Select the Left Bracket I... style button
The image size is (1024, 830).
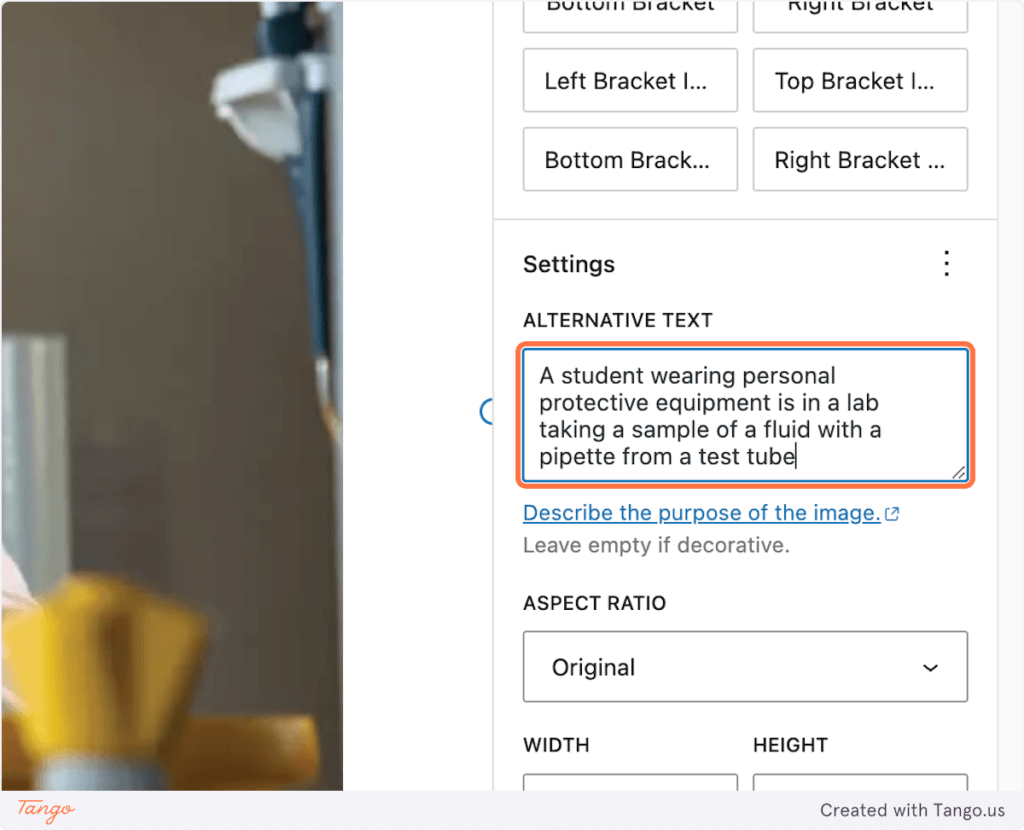coord(630,81)
